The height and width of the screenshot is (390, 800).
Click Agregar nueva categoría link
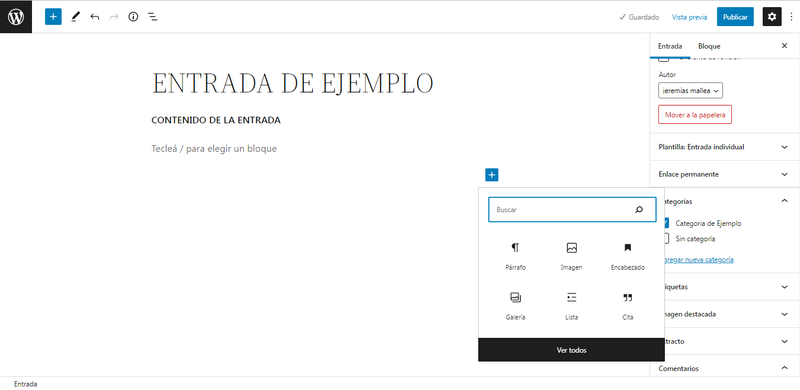698,260
